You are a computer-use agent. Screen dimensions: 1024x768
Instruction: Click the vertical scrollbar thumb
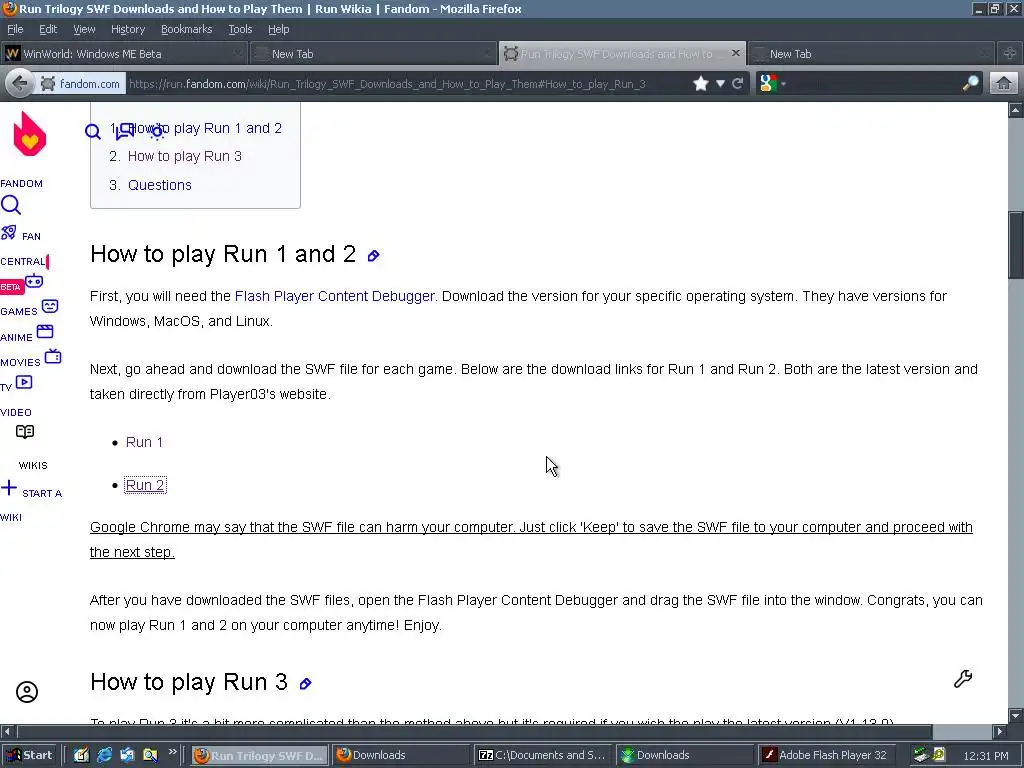pos(1016,246)
